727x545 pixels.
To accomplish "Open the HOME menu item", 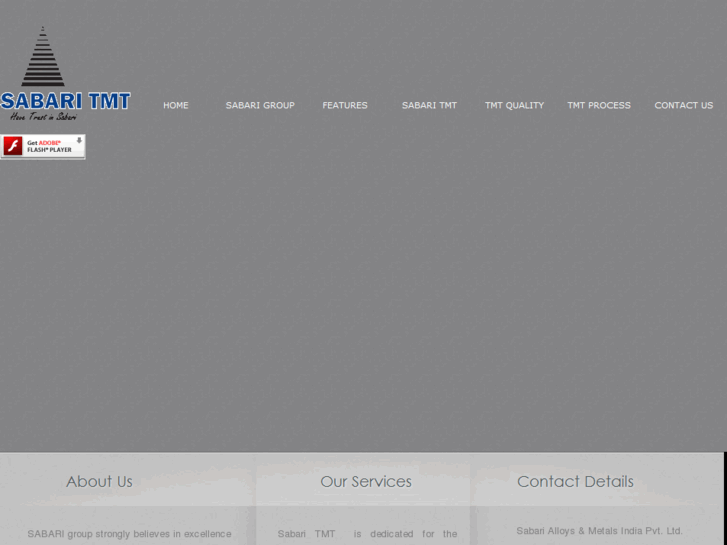I will pos(176,106).
